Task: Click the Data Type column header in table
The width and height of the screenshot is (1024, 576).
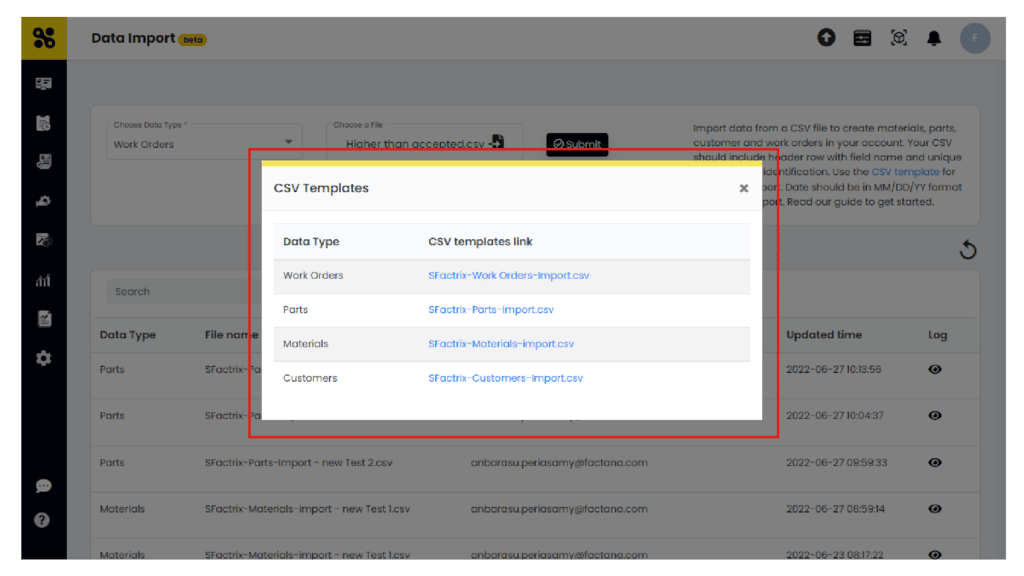Action: (x=127, y=334)
